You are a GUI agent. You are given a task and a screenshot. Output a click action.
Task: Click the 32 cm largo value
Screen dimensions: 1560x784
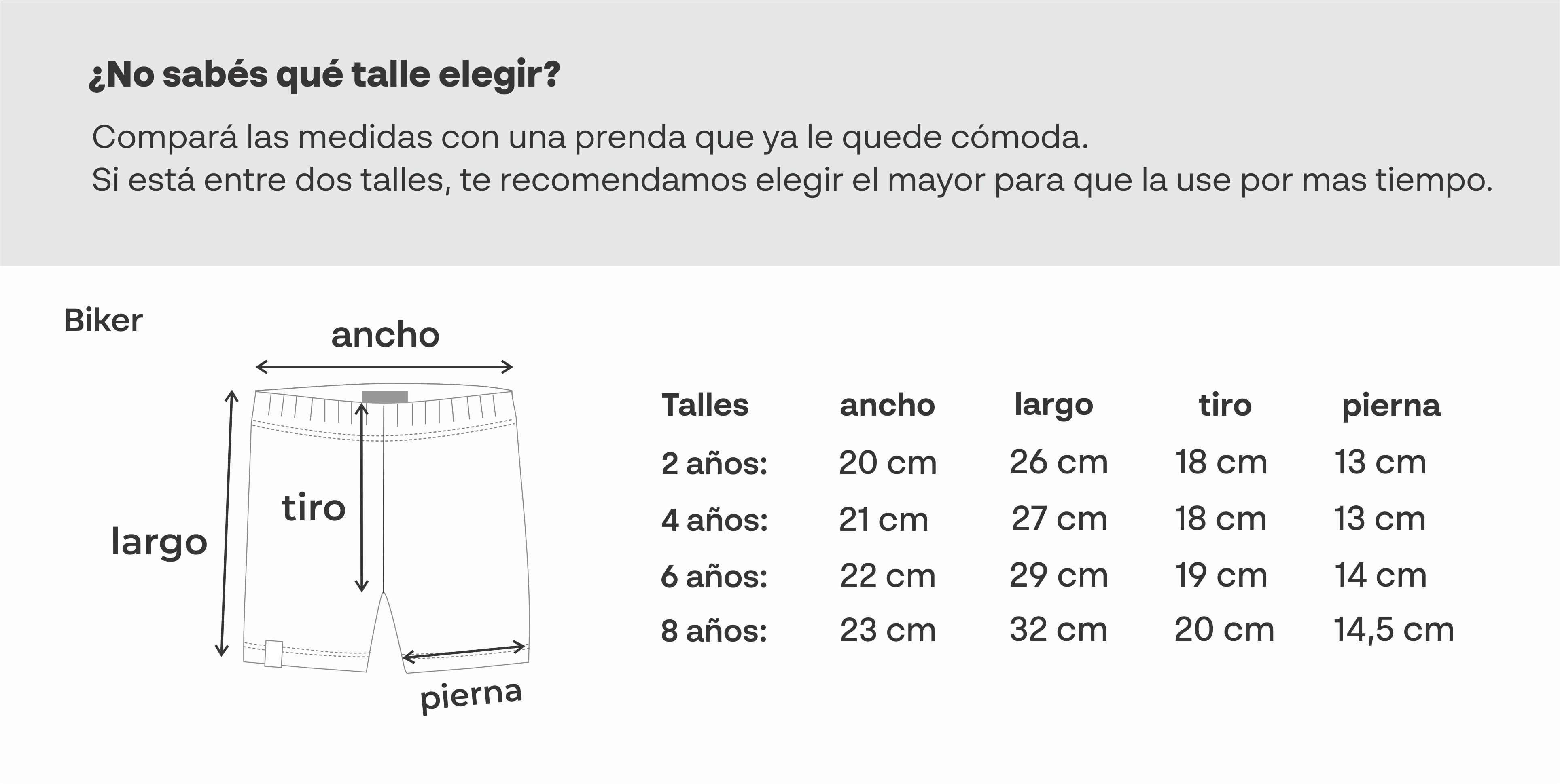(1059, 630)
